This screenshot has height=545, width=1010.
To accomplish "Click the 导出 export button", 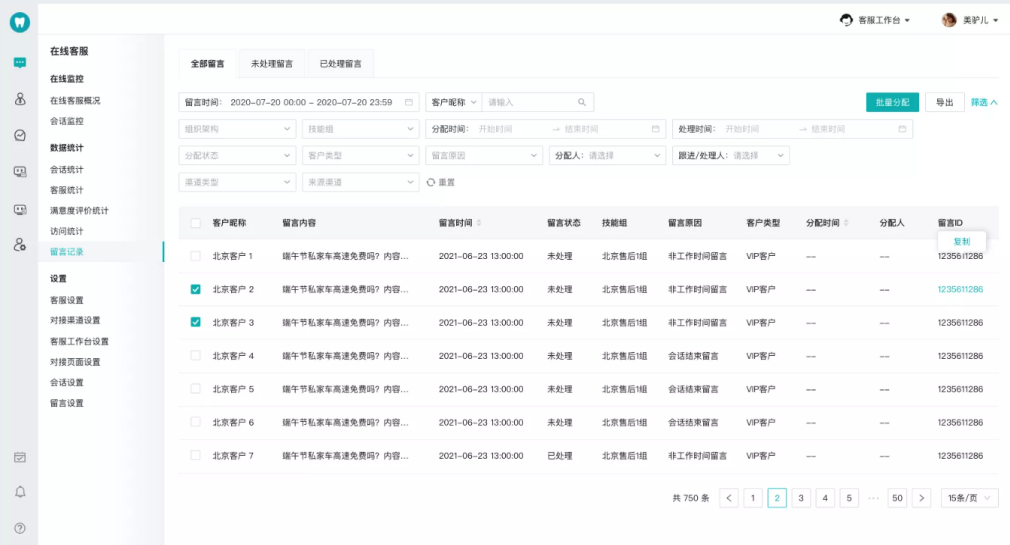I will [945, 102].
